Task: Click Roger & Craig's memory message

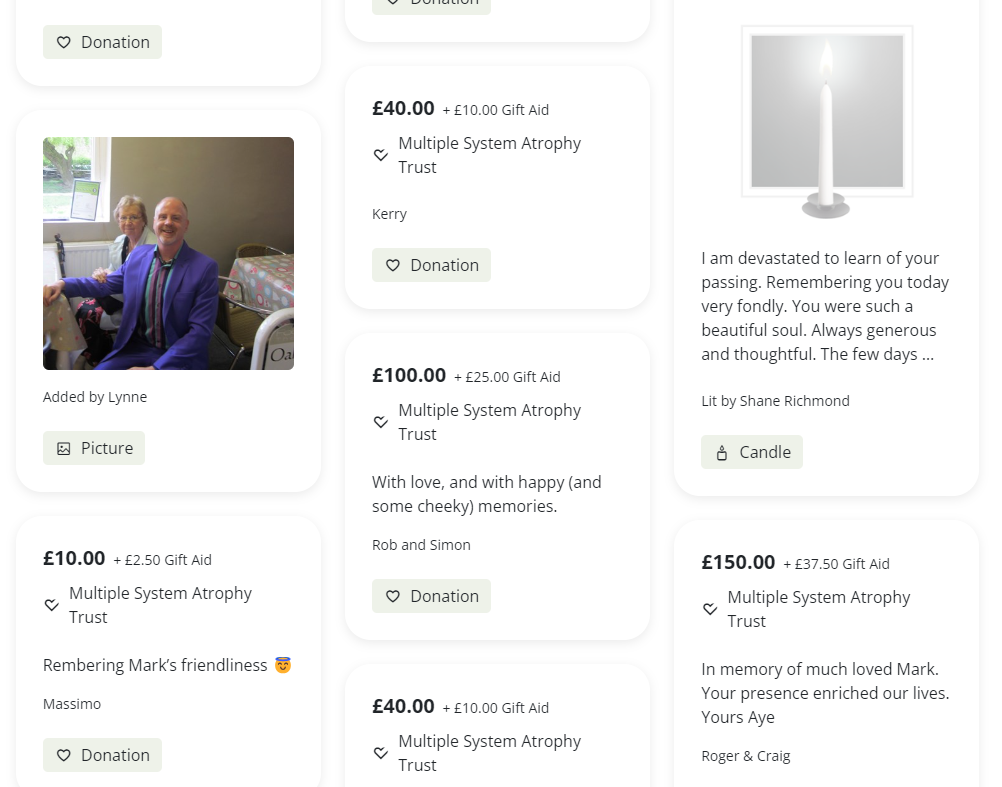Action: tap(825, 693)
